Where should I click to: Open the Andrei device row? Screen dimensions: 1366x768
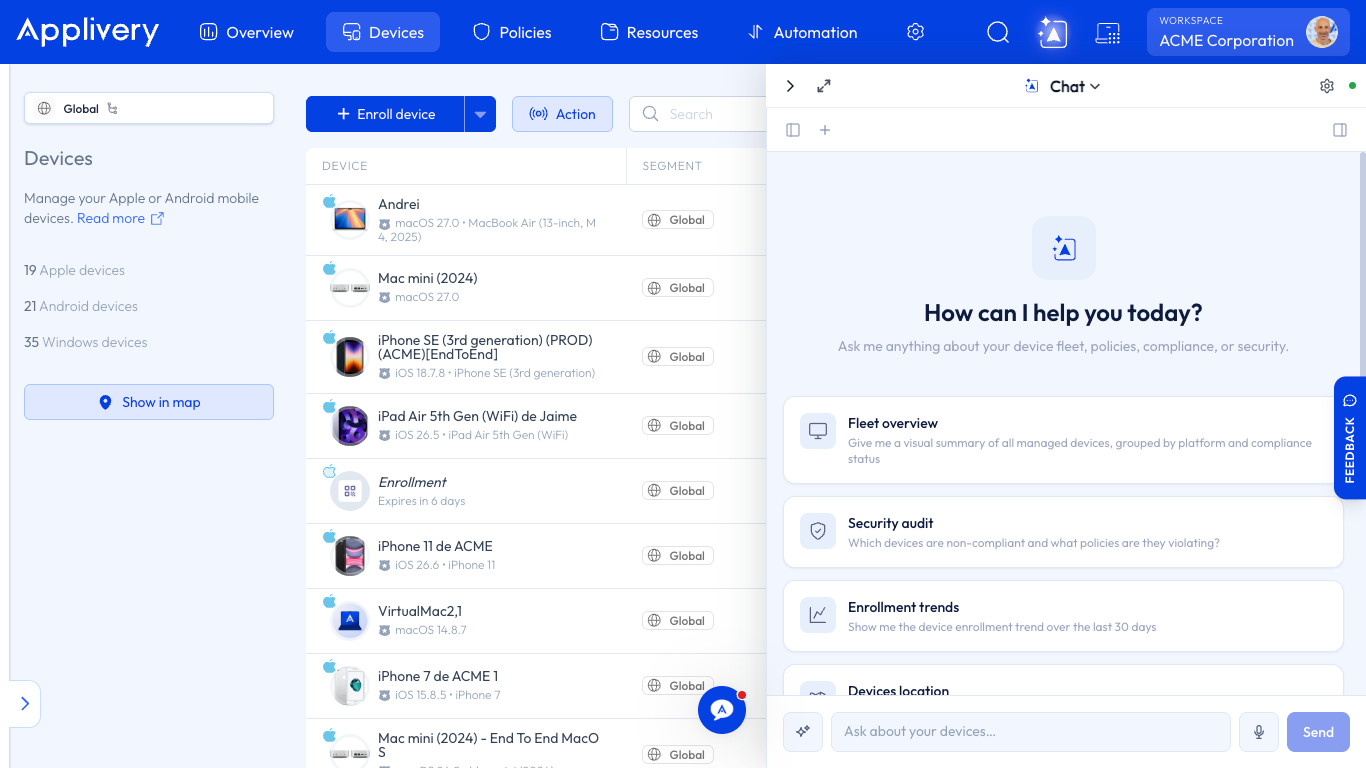coord(536,220)
